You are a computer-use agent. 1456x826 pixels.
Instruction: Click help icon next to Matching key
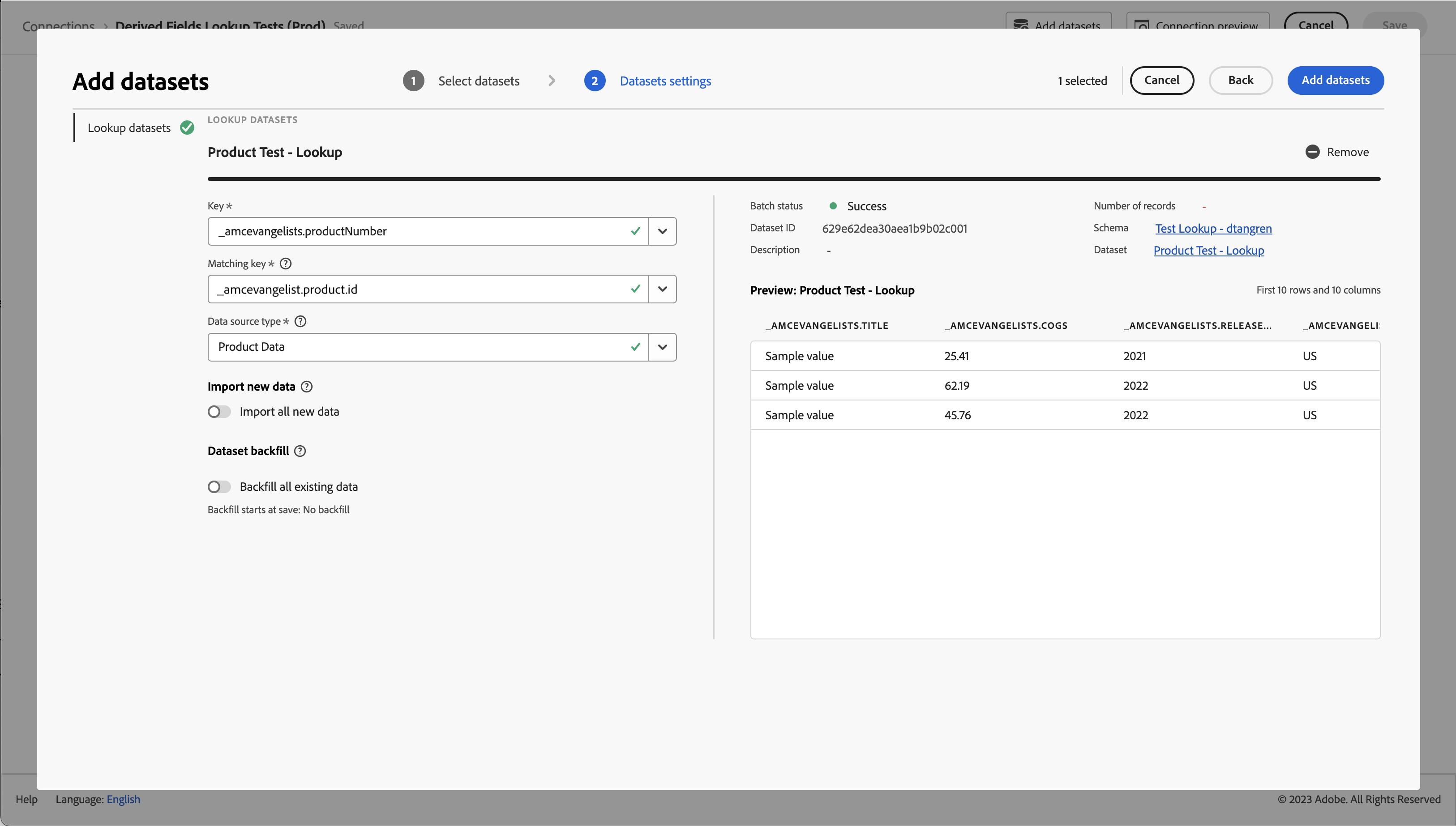click(x=286, y=264)
